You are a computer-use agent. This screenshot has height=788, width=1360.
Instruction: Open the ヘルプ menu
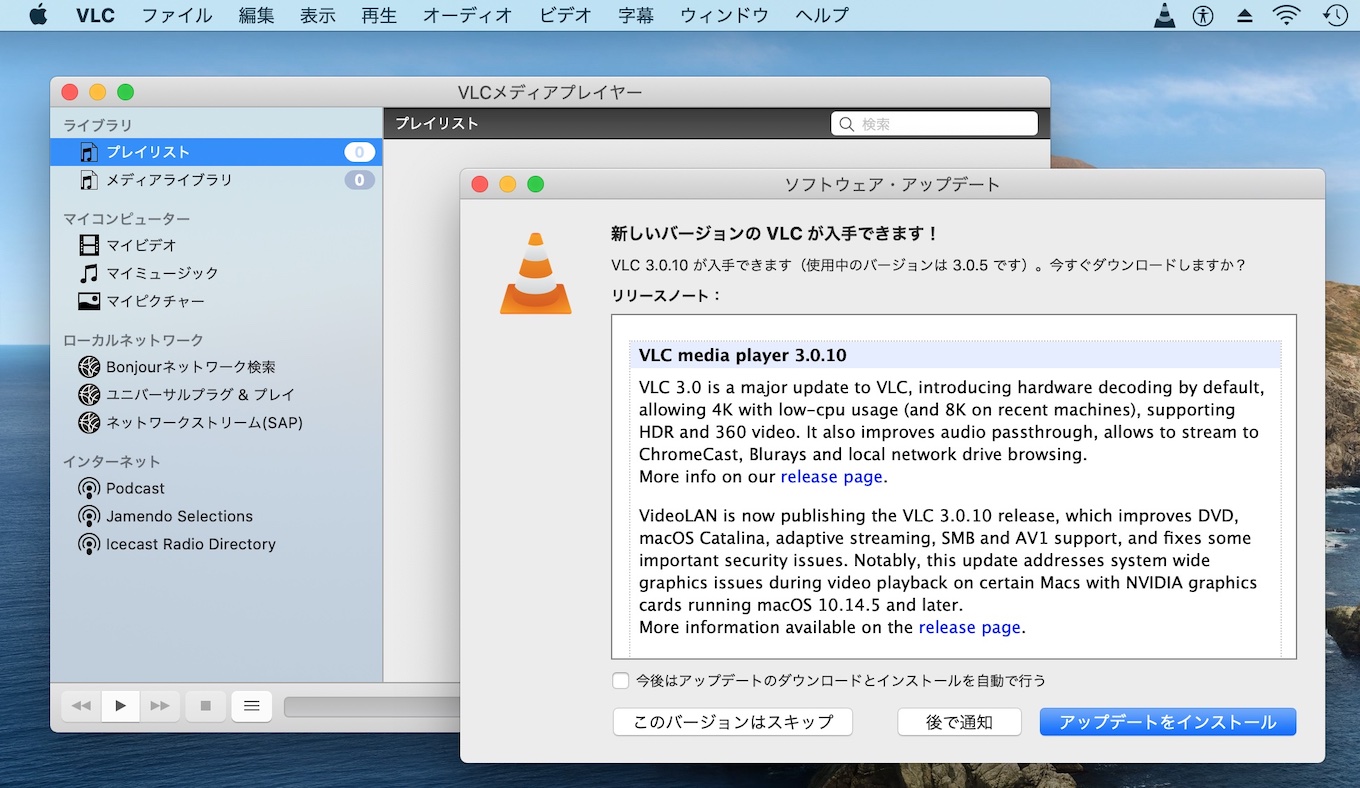click(822, 15)
